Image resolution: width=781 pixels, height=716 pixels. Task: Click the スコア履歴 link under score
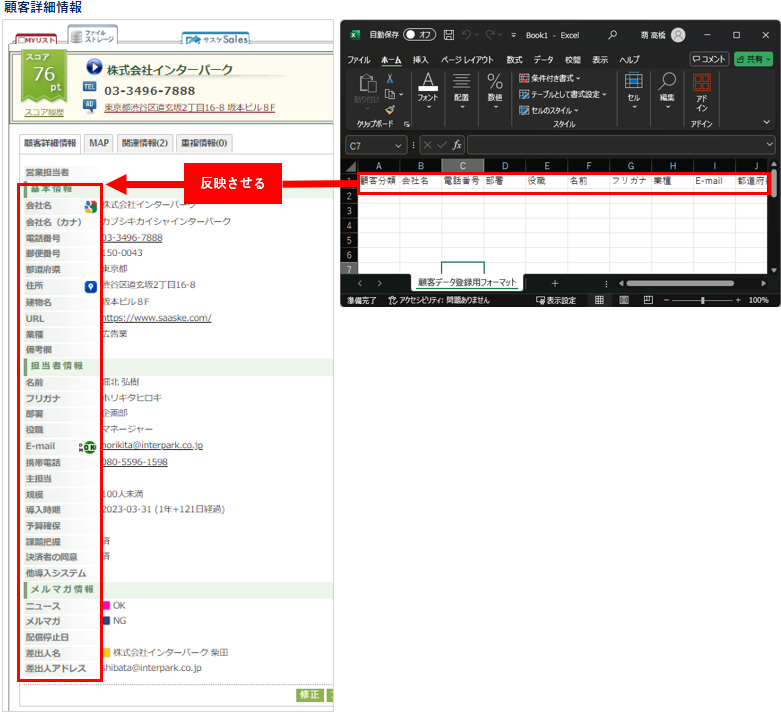click(44, 112)
